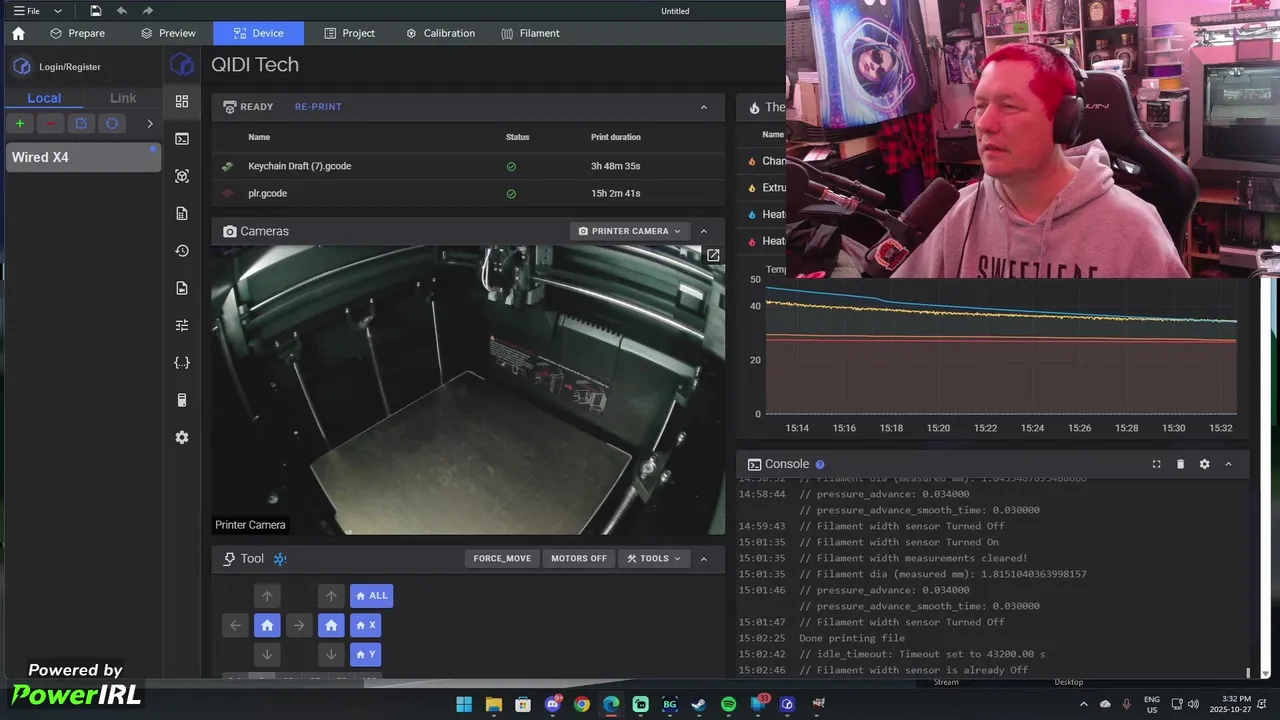Click the blue icon beside the Tool title
1280x720 pixels.
pyautogui.click(x=280, y=559)
